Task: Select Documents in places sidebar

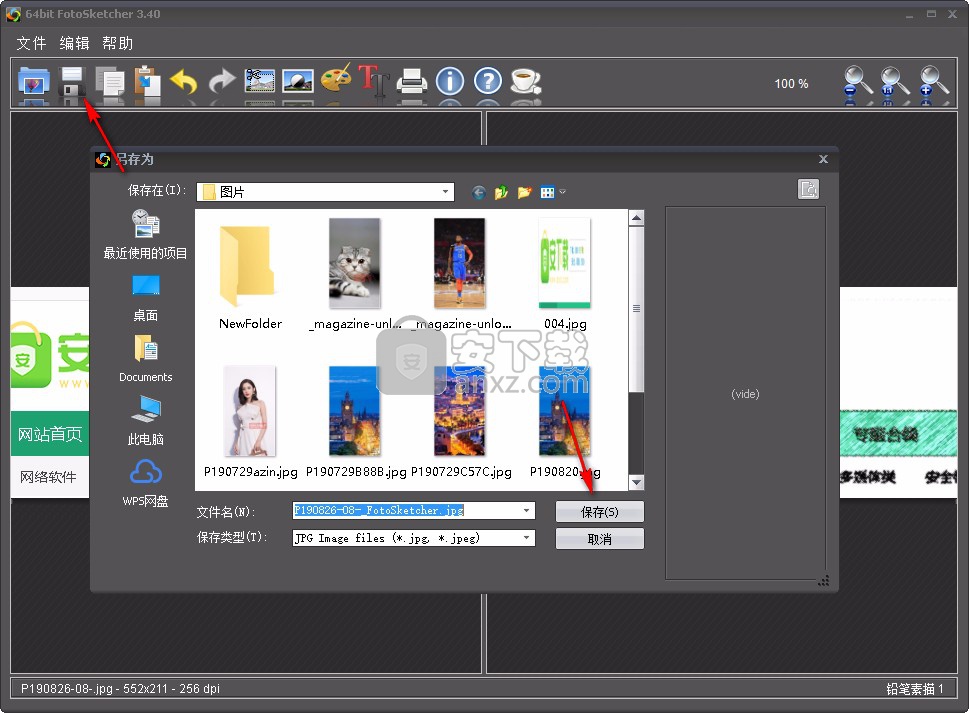Action: point(145,359)
